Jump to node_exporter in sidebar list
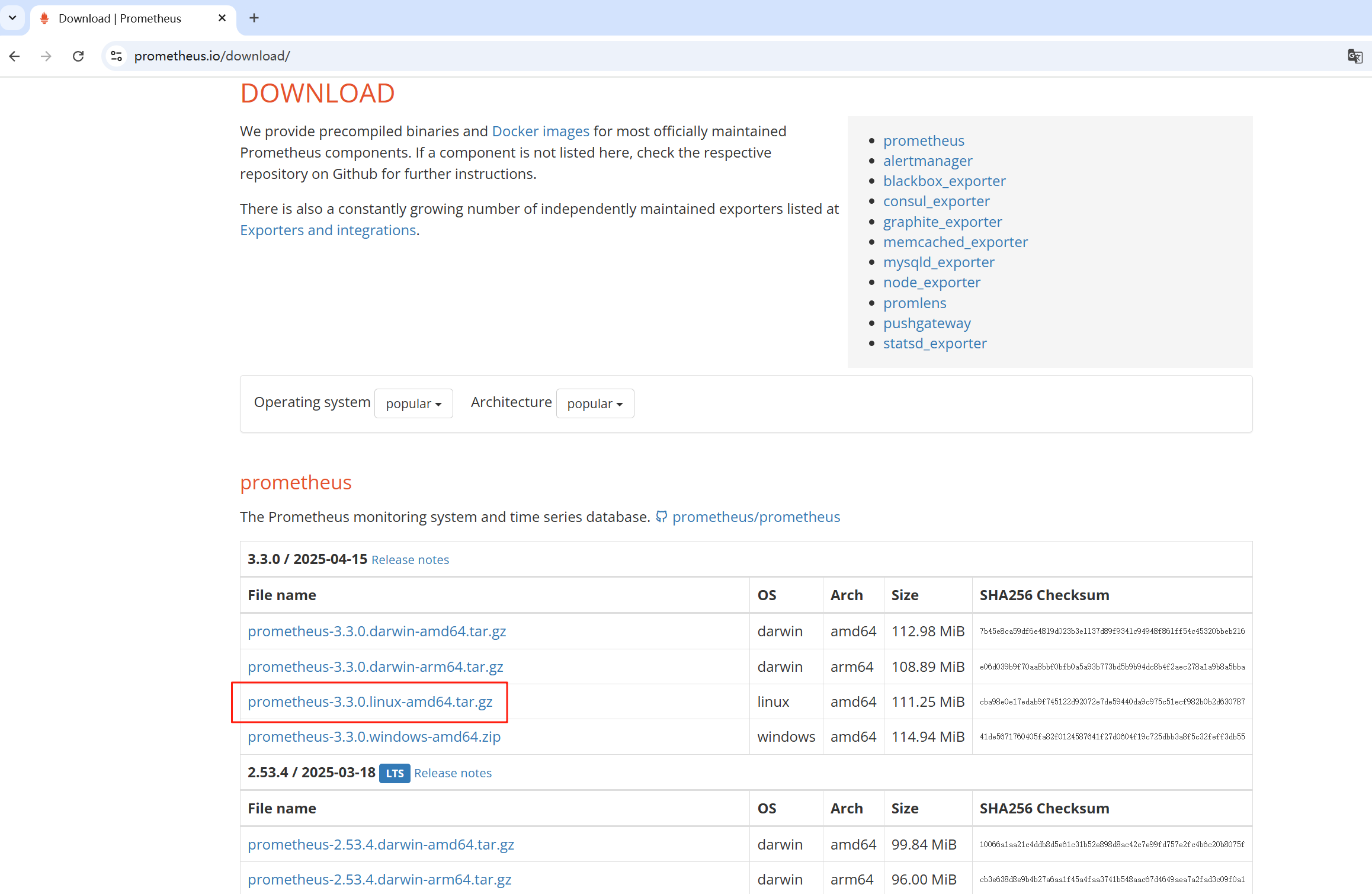Screen dimensions: 1372x894 point(931,283)
